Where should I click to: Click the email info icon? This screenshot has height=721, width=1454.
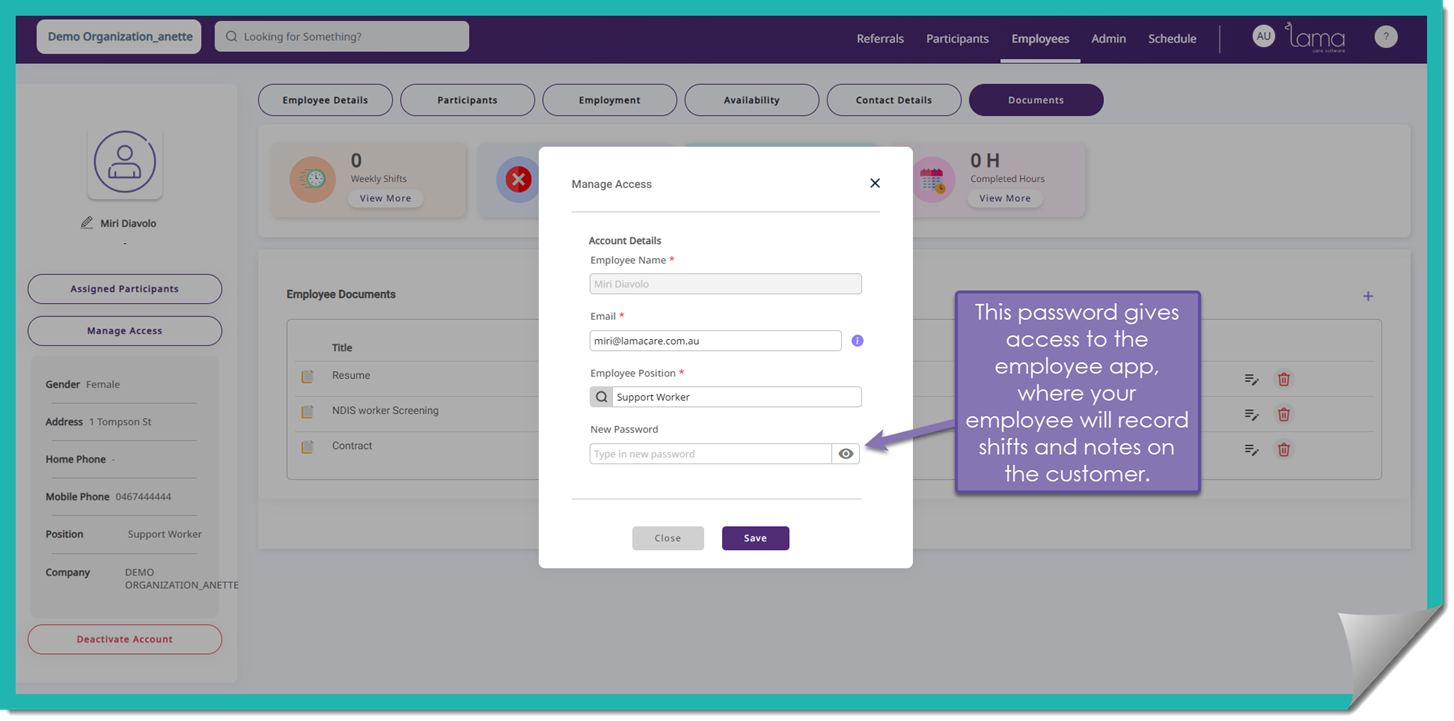click(857, 341)
